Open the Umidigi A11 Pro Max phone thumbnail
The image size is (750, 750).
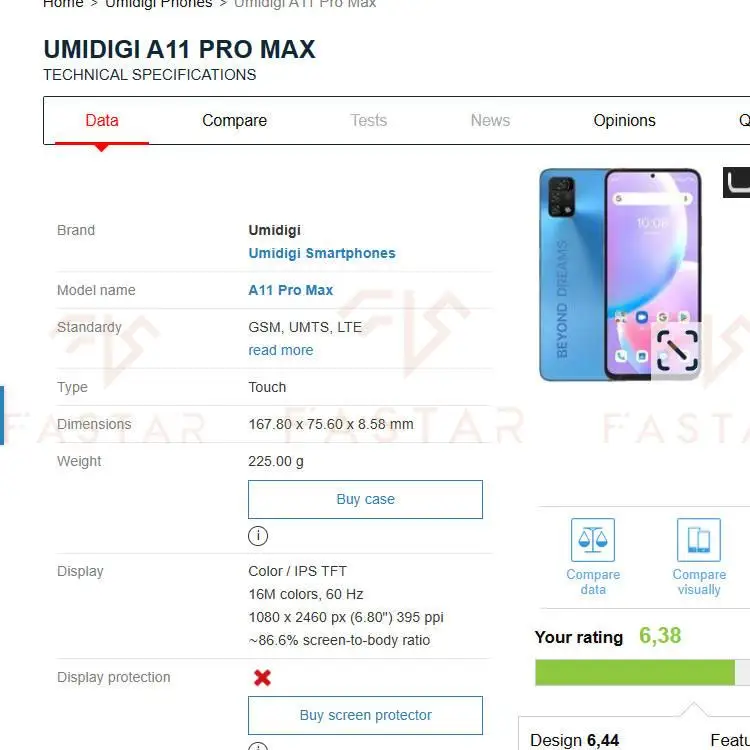click(x=620, y=275)
